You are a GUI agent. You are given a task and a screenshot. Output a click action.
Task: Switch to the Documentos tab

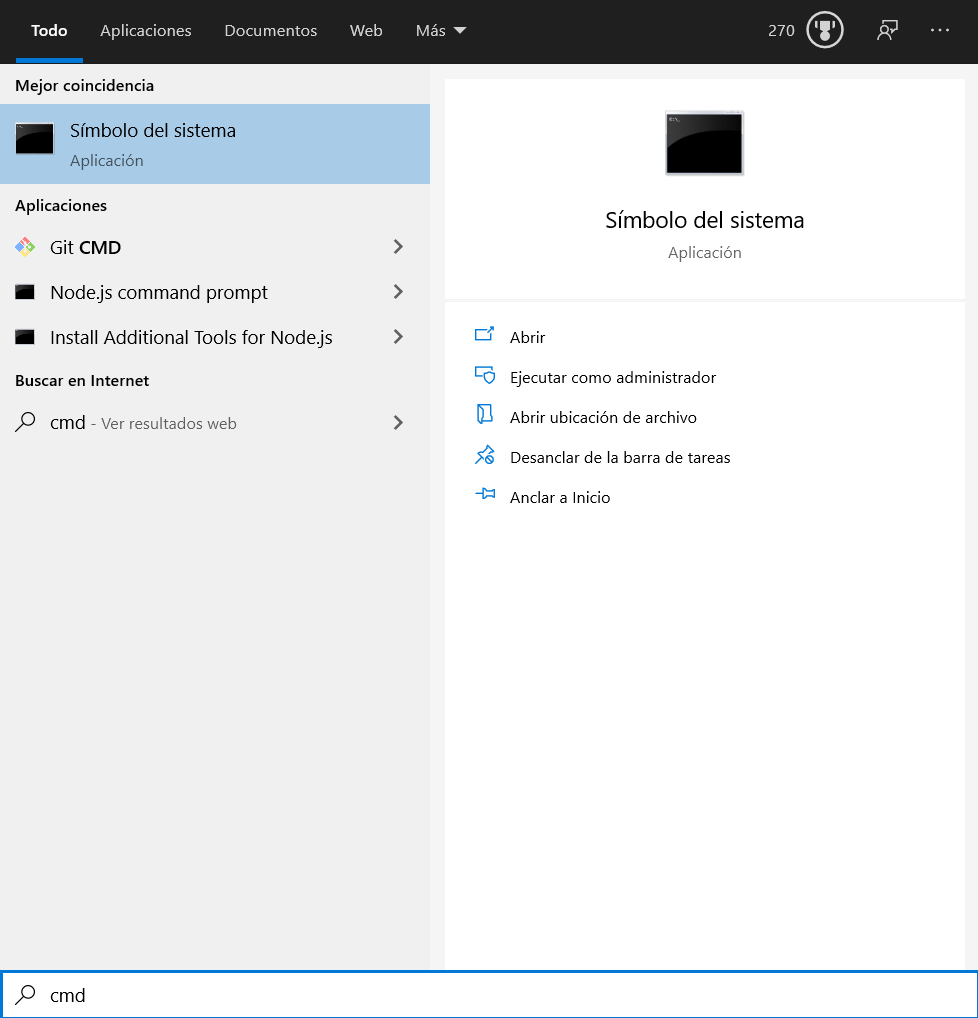271,31
